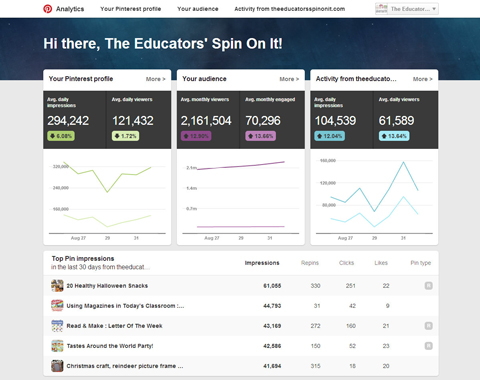
Task: Open Christmas craft, reindeer picture frame pin
Action: click(125, 366)
